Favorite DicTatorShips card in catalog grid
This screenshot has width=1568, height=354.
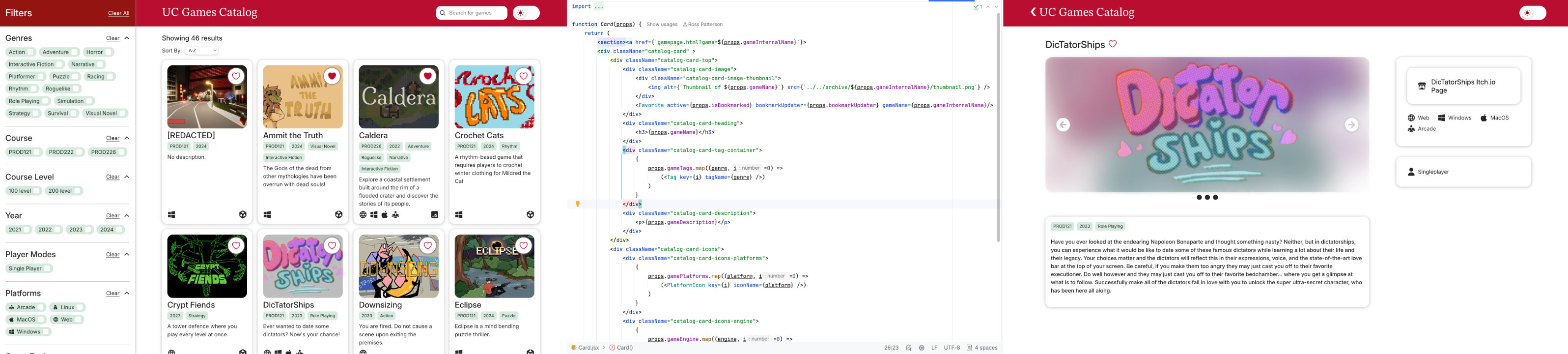click(x=332, y=245)
